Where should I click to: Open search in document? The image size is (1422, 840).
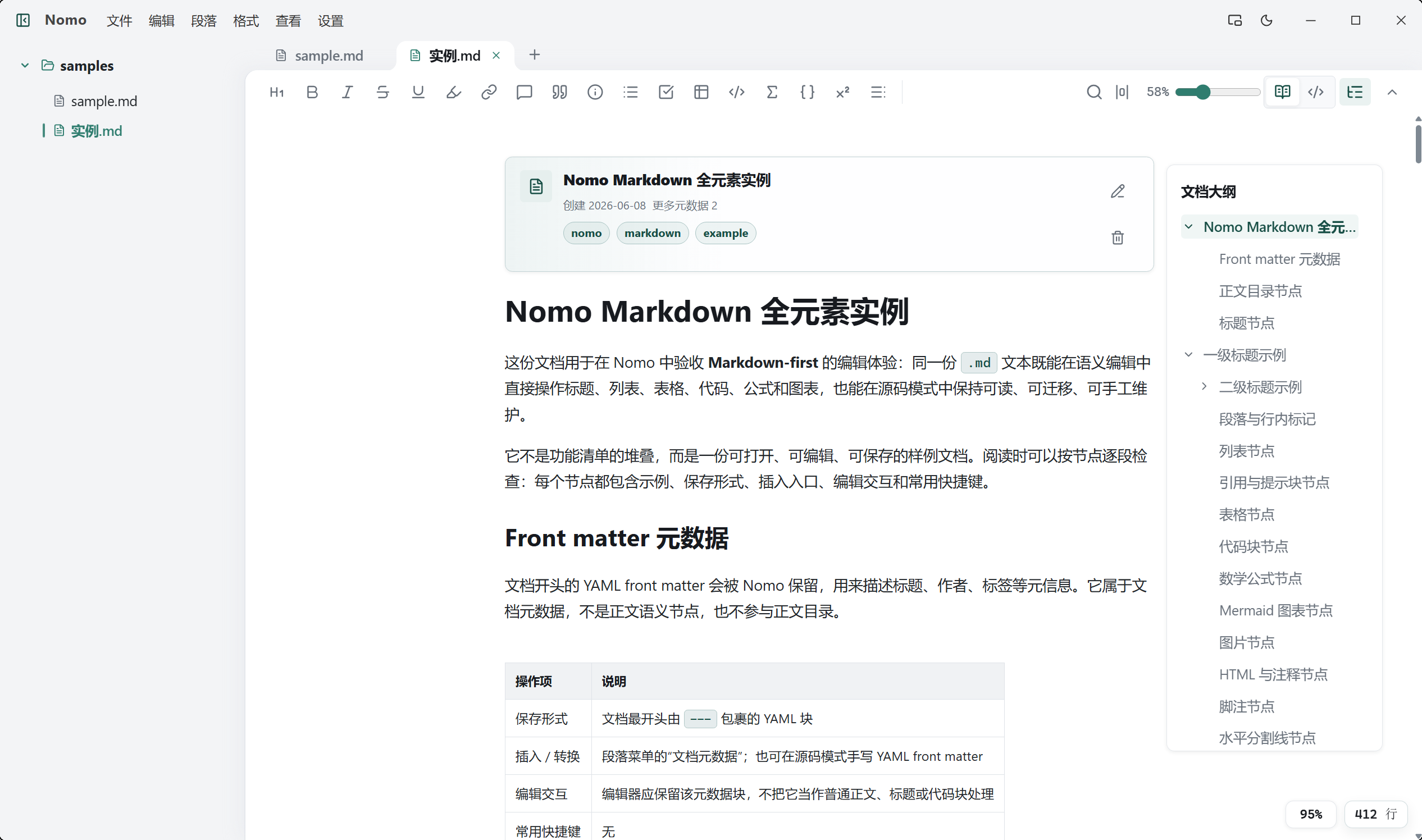pos(1094,92)
